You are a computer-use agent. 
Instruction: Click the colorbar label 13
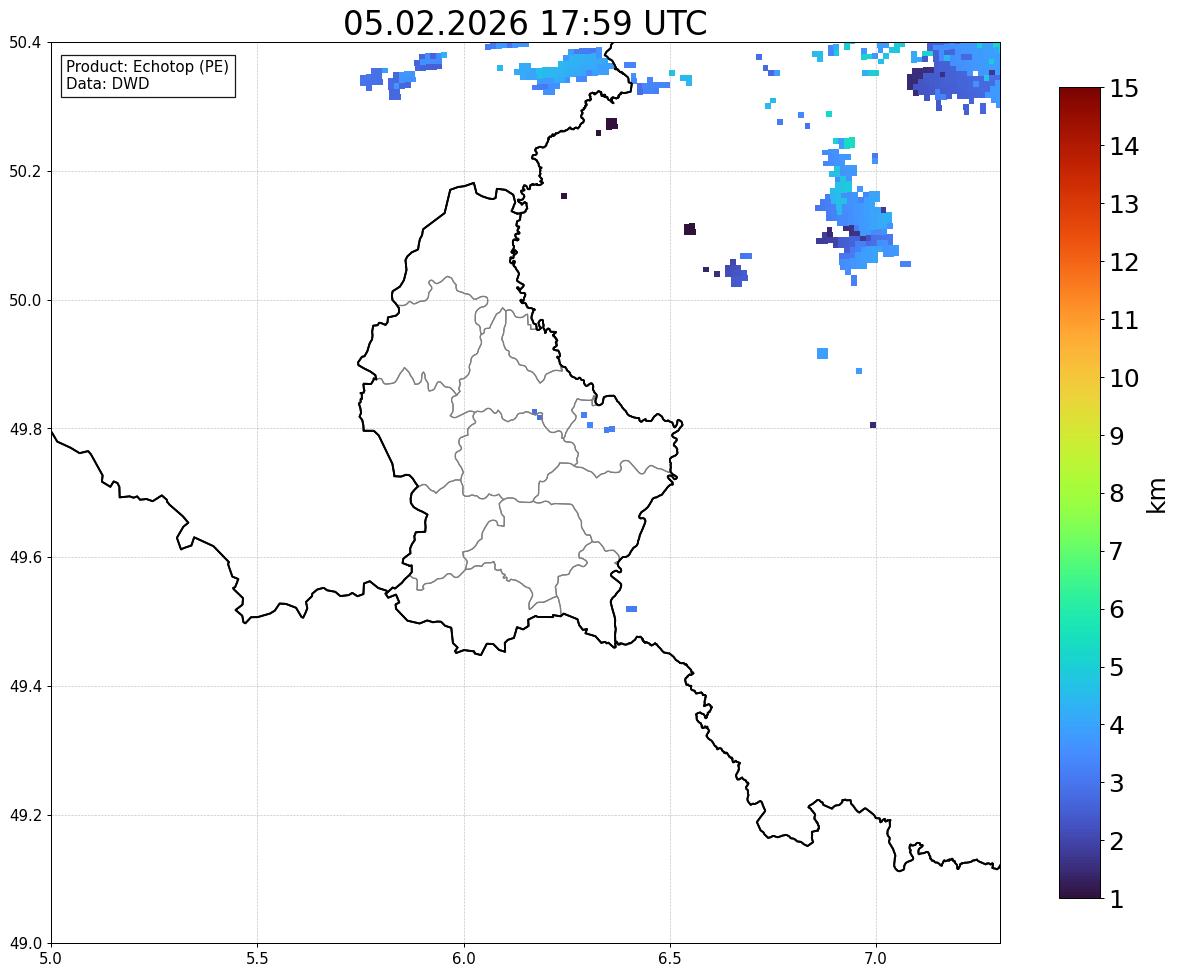point(1124,204)
